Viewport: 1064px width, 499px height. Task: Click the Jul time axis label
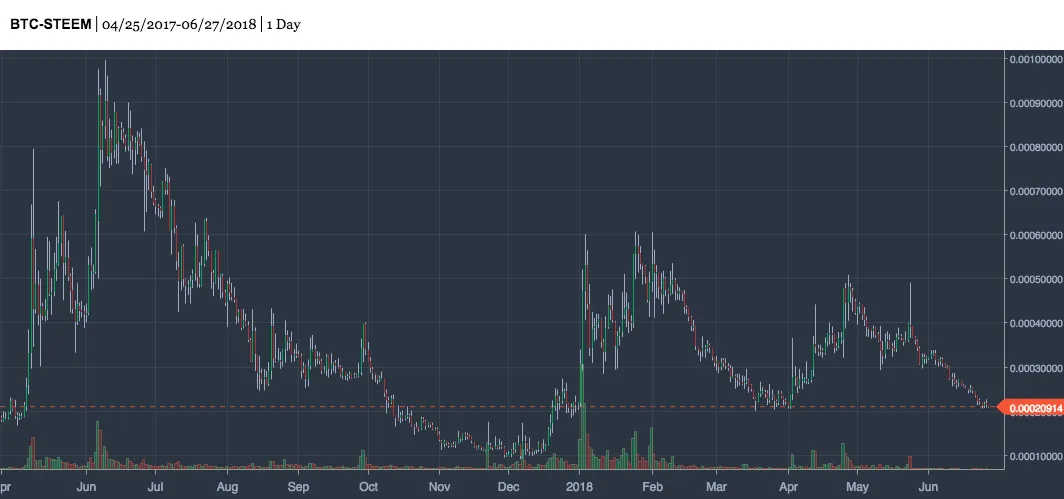pyautogui.click(x=156, y=487)
